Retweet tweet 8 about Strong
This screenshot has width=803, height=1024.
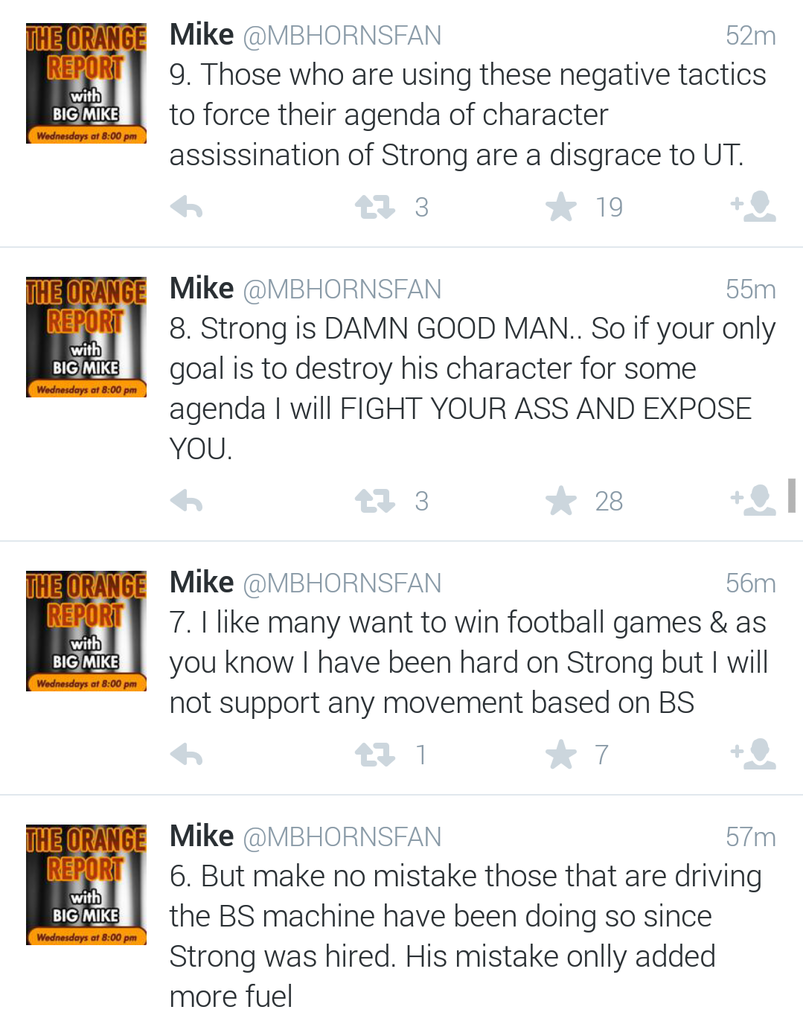[x=375, y=500]
